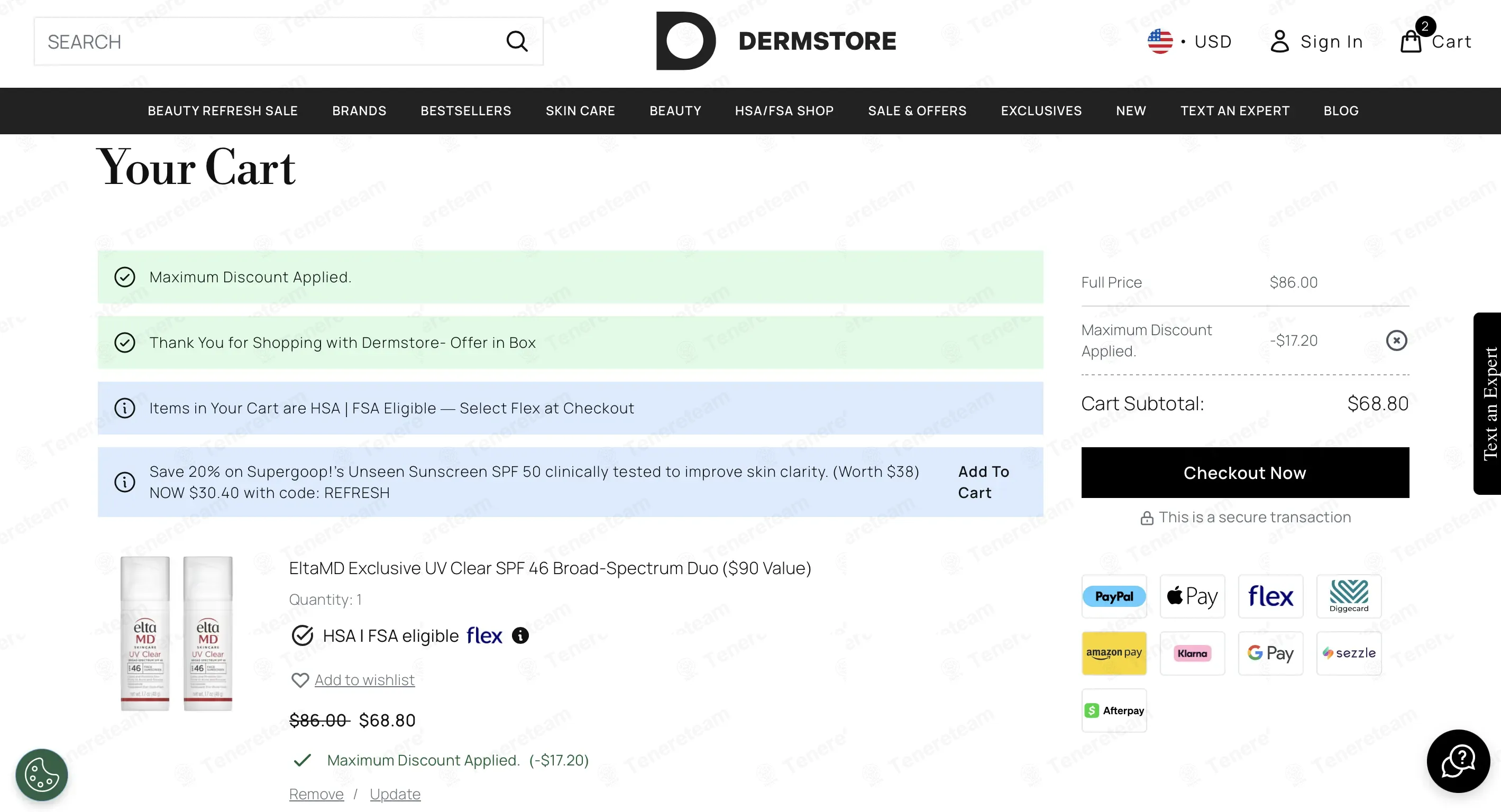Click the Dermstore logo

(776, 41)
